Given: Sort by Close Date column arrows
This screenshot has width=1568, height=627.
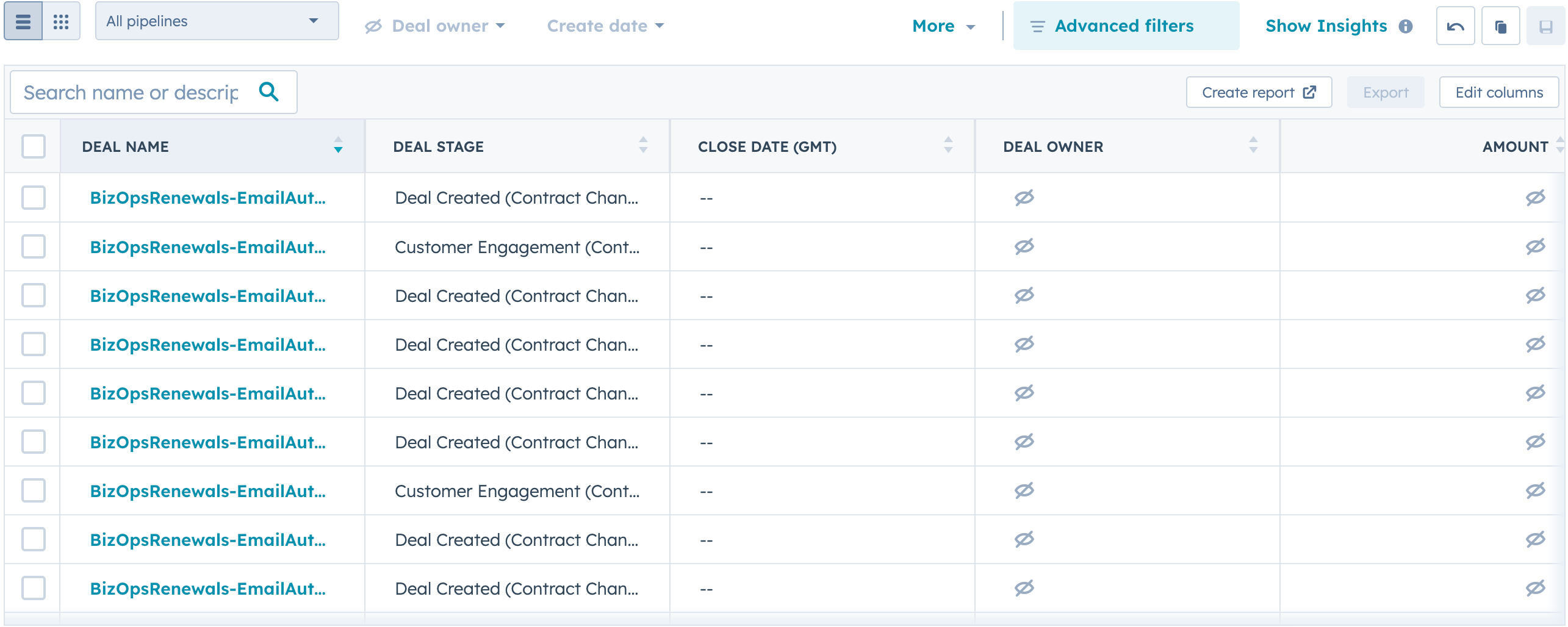Looking at the screenshot, I should (x=948, y=145).
